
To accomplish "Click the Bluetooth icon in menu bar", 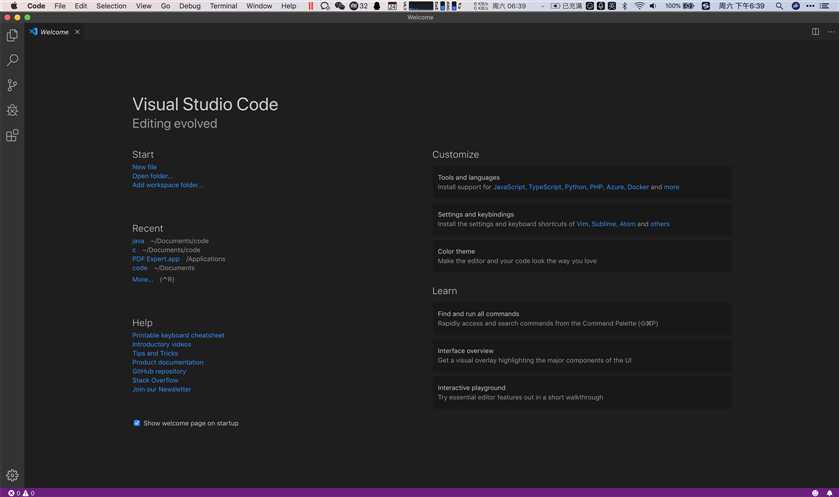I will tap(624, 6).
